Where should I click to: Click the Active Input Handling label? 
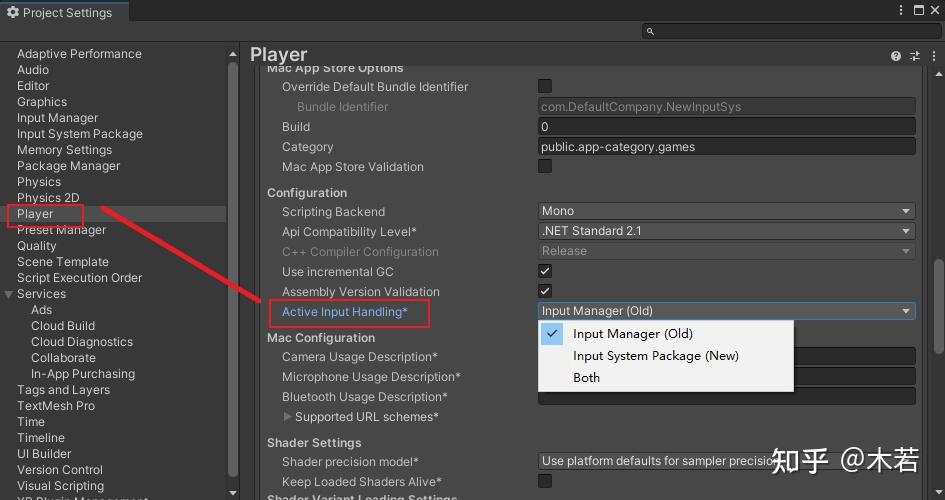coord(345,311)
